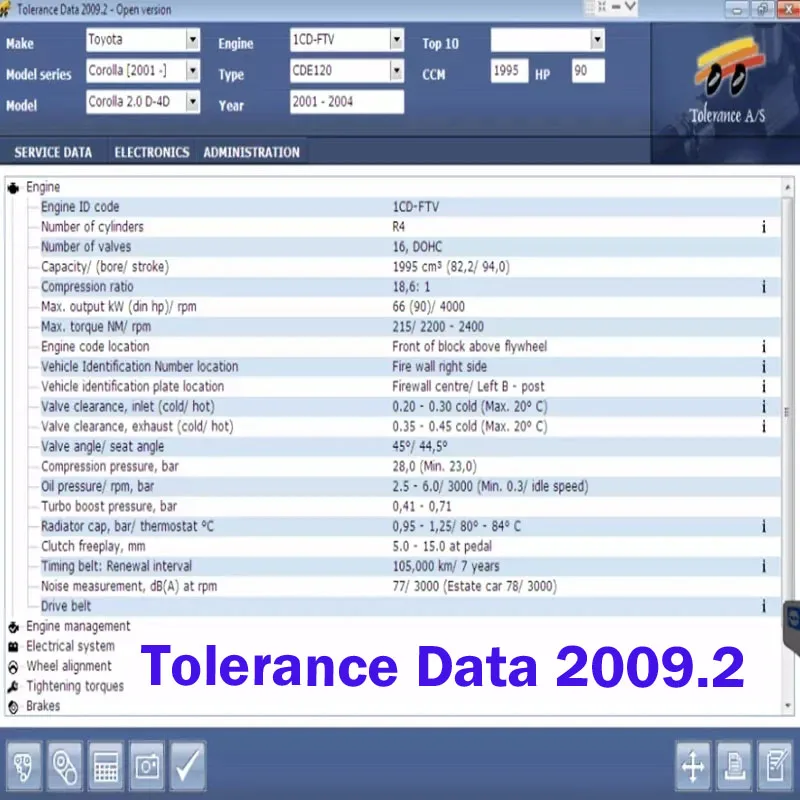Viewport: 800px width, 800px height.
Task: Open the drive belt pulley tool
Action: click(65, 765)
